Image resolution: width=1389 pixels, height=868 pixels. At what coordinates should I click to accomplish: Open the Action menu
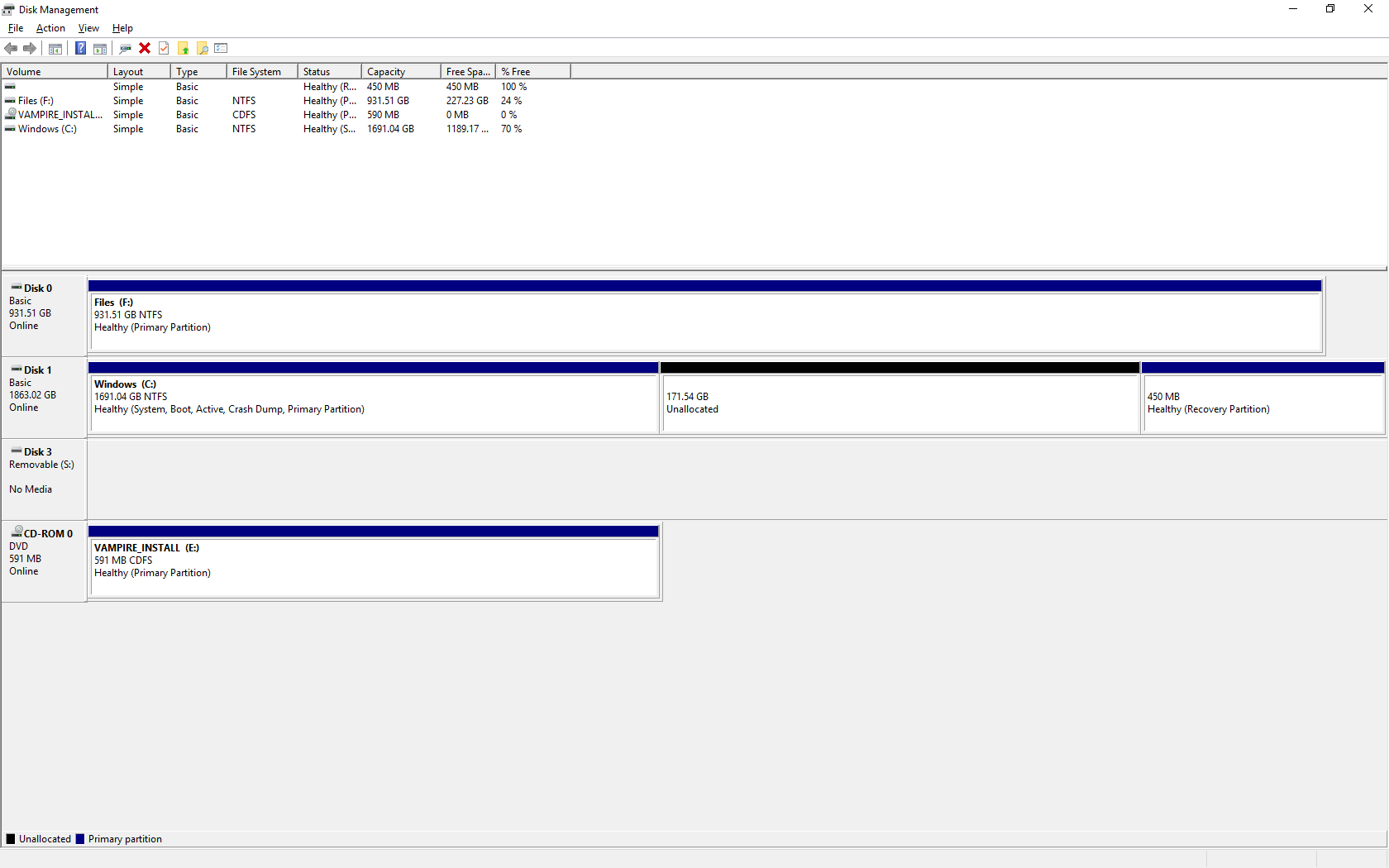tap(50, 28)
